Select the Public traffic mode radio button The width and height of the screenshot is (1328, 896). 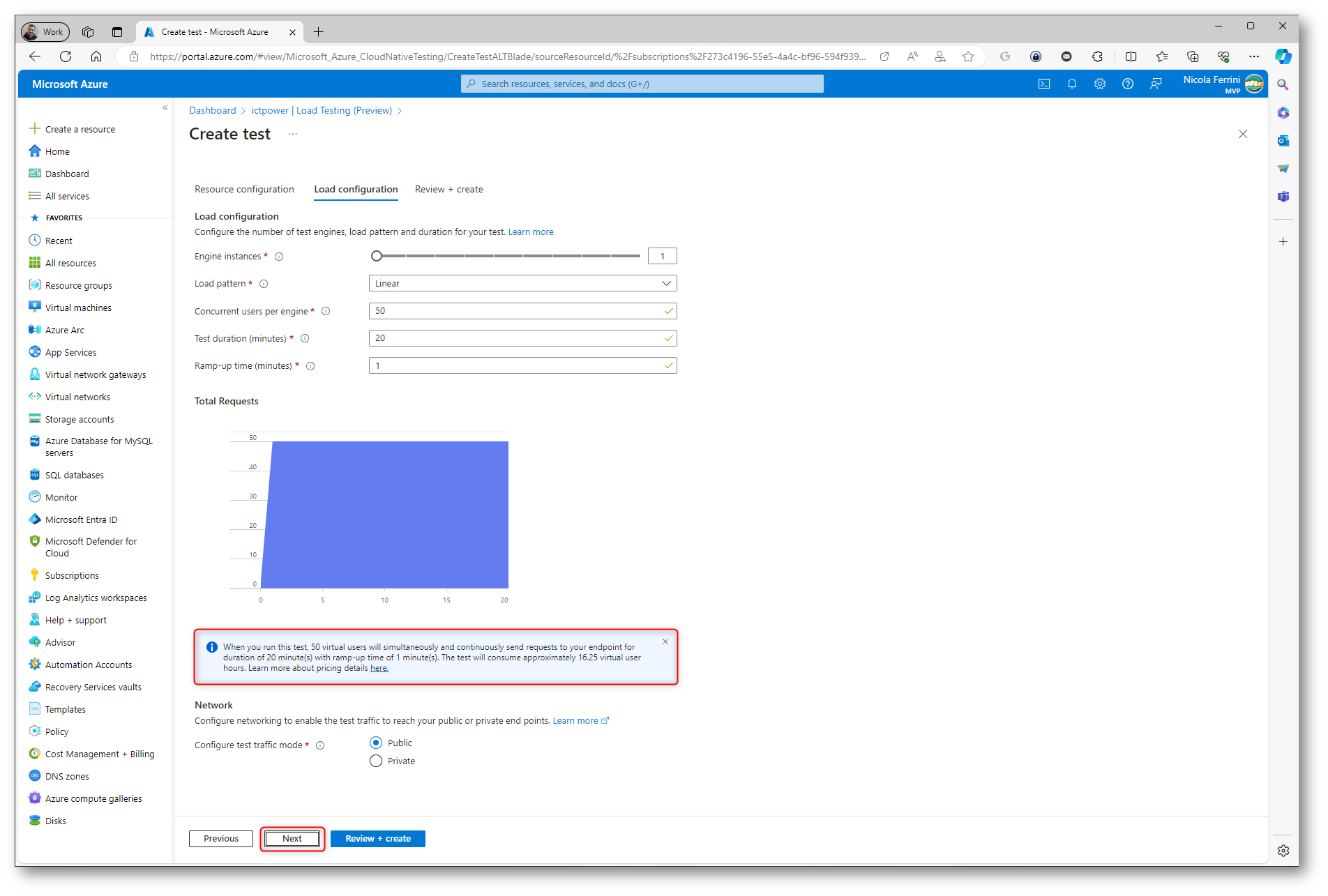pos(376,743)
